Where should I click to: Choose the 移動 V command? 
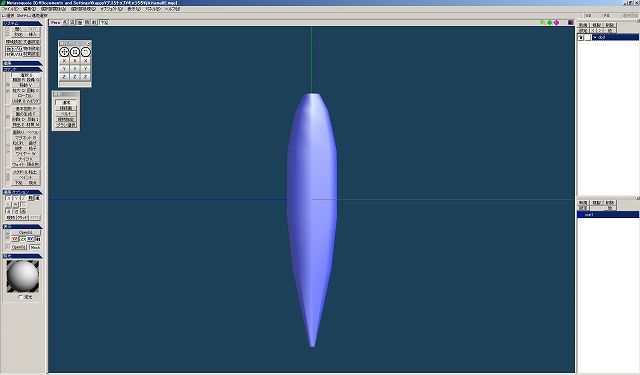(x=25, y=85)
